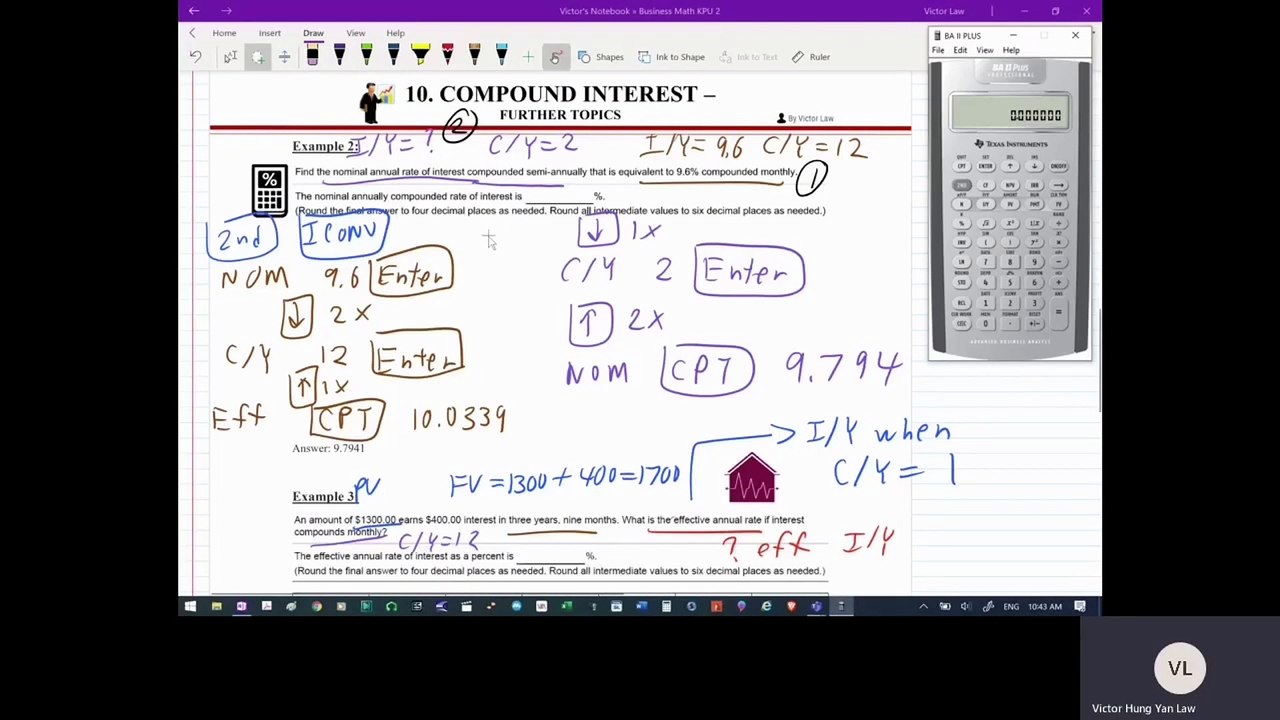Hit the CPT key on the calculator
The height and width of the screenshot is (720, 1280).
point(961,166)
